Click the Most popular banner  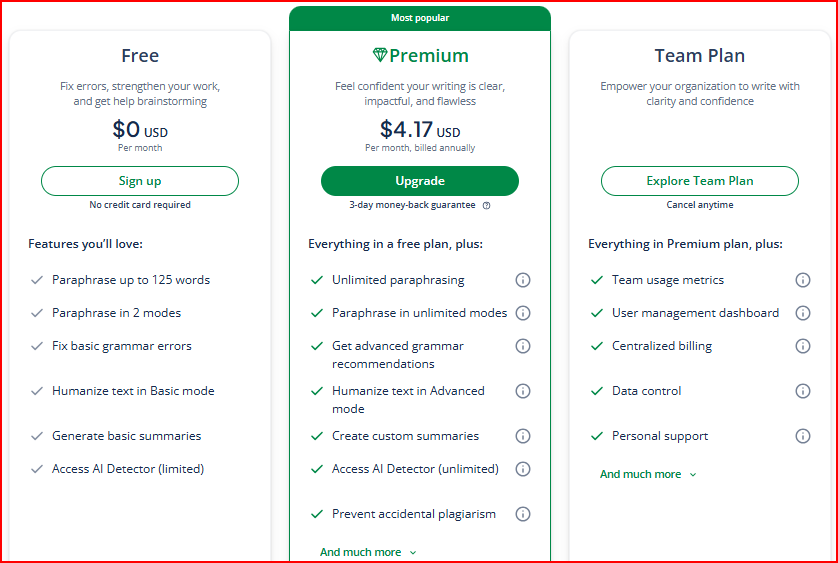coord(420,18)
